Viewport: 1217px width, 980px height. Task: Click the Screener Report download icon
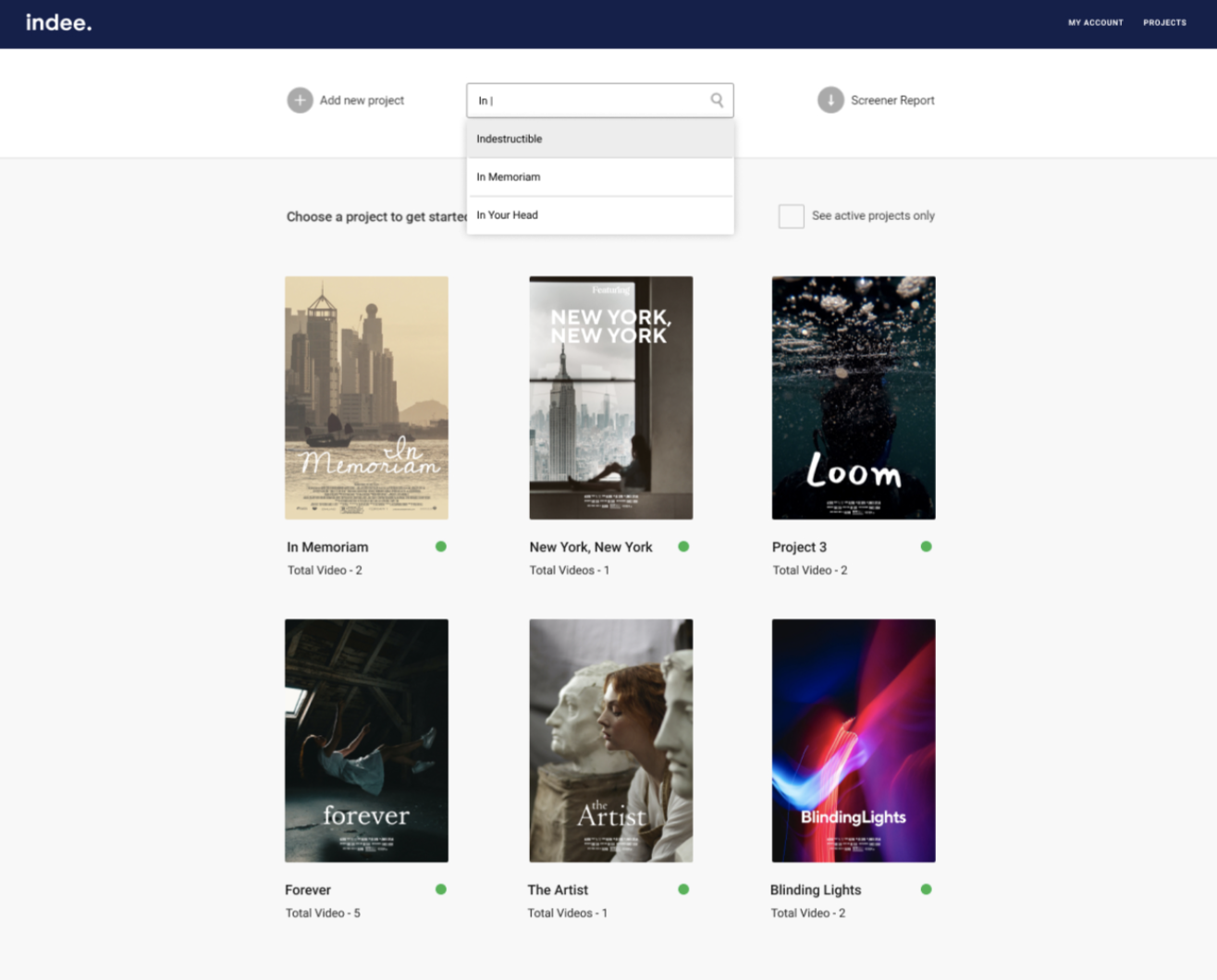(x=830, y=100)
